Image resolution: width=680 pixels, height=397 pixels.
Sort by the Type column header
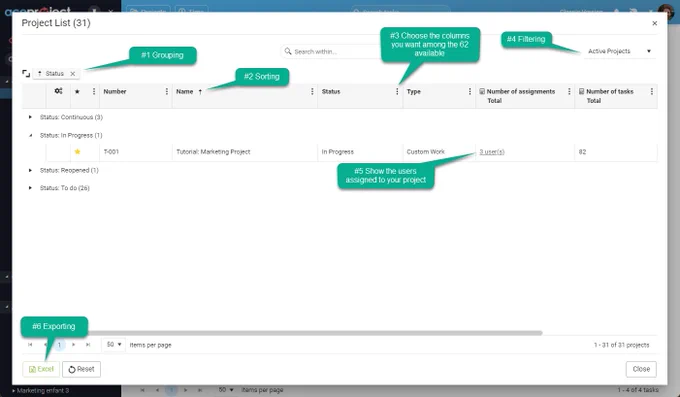(414, 92)
